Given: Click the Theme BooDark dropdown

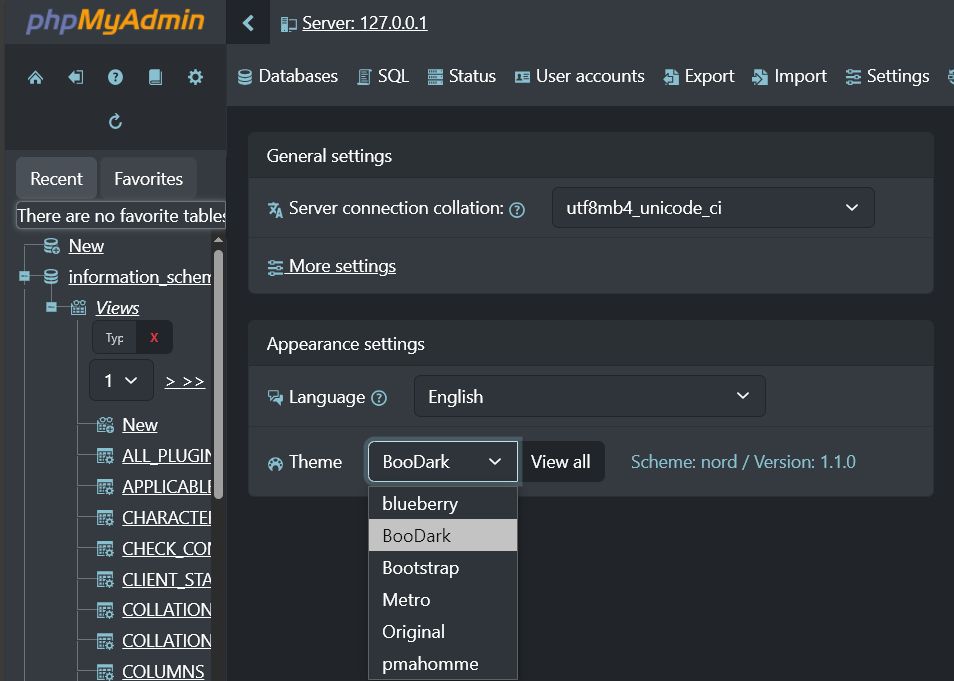Looking at the screenshot, I should [x=443, y=462].
